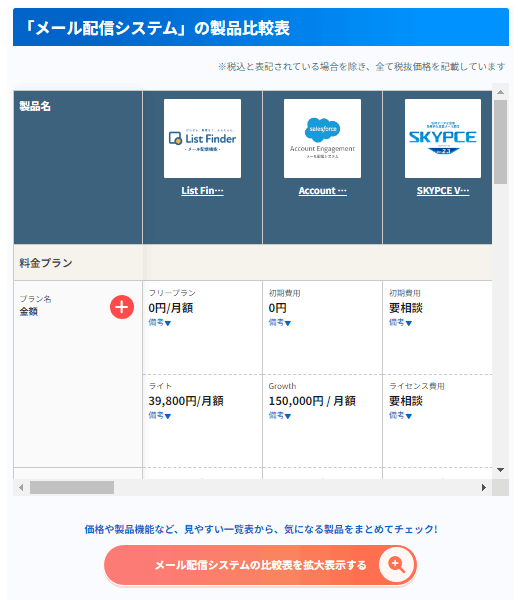Click the horizontal scrollbar left arrow
Viewport: 520px width, 600px height.
21,488
